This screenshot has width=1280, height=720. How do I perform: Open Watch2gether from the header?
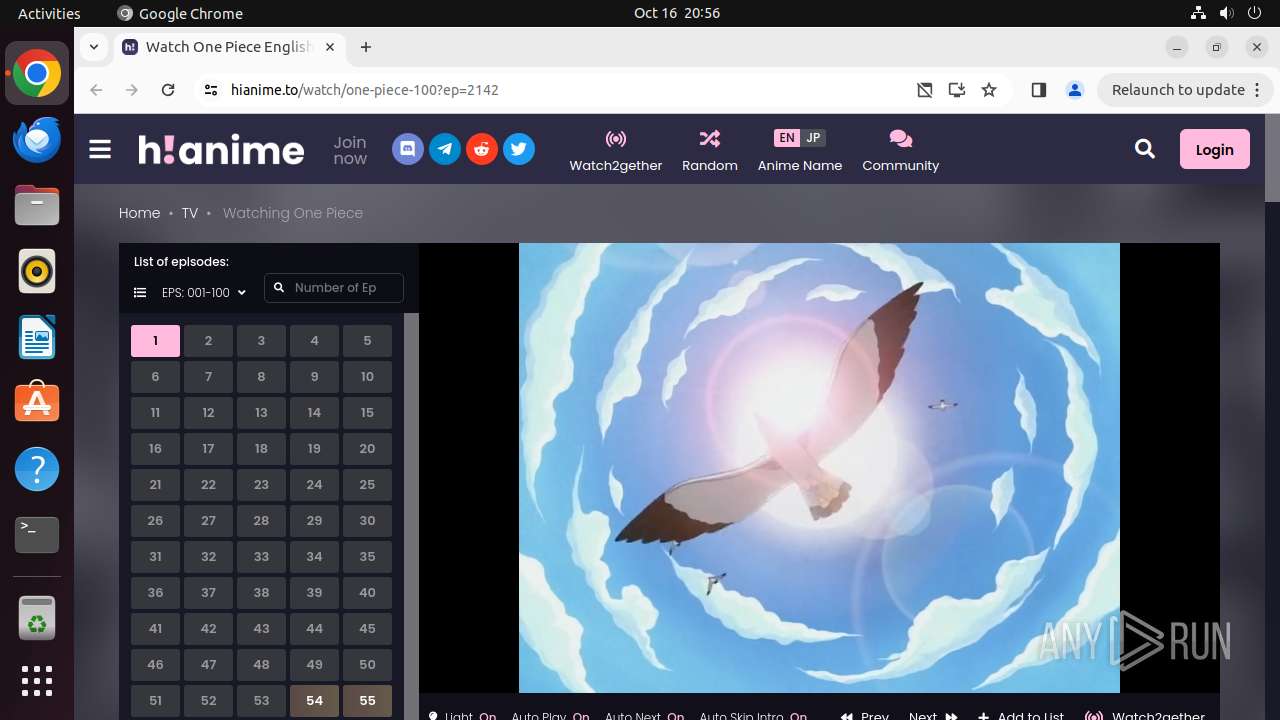(x=616, y=151)
